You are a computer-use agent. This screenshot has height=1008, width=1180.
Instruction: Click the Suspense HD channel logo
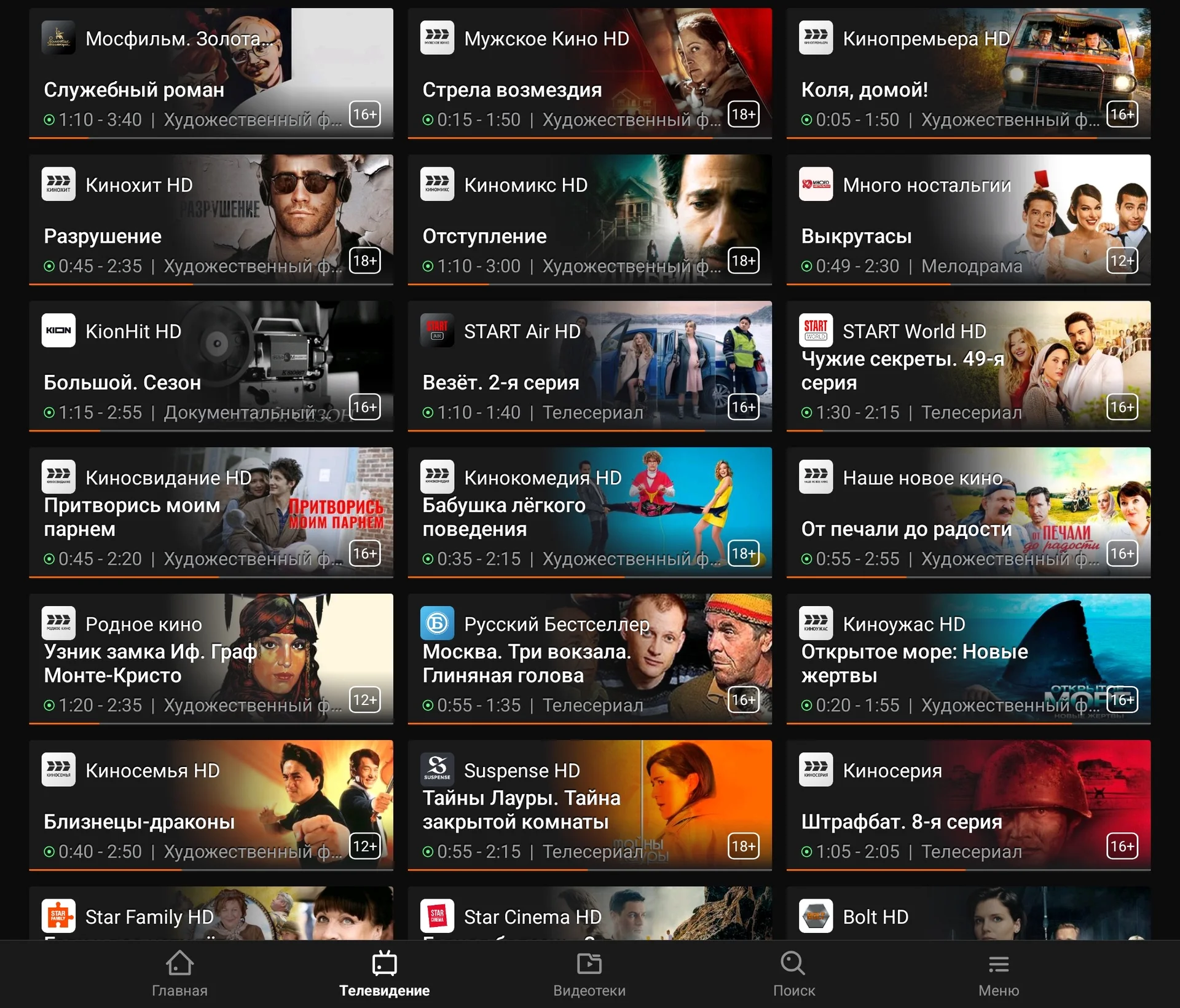(437, 769)
